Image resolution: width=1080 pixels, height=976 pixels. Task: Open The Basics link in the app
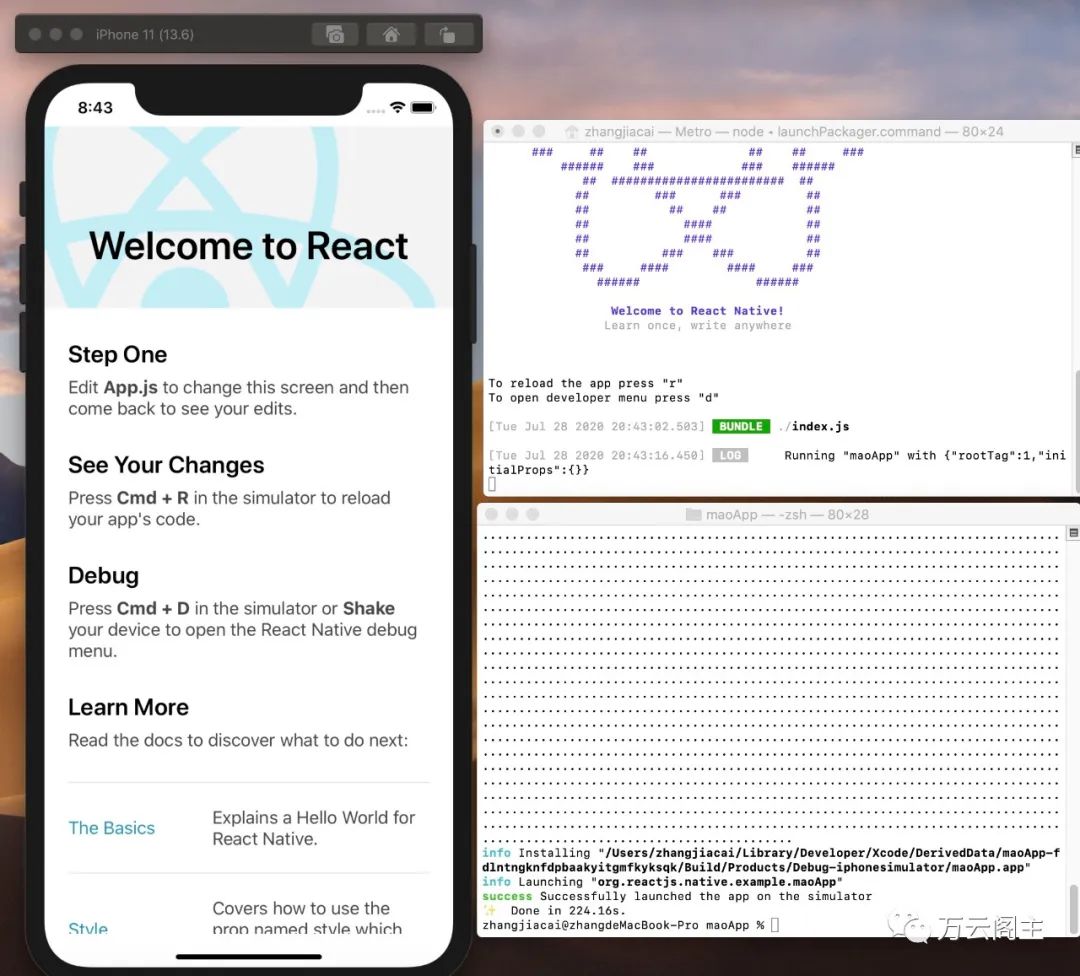(x=112, y=828)
